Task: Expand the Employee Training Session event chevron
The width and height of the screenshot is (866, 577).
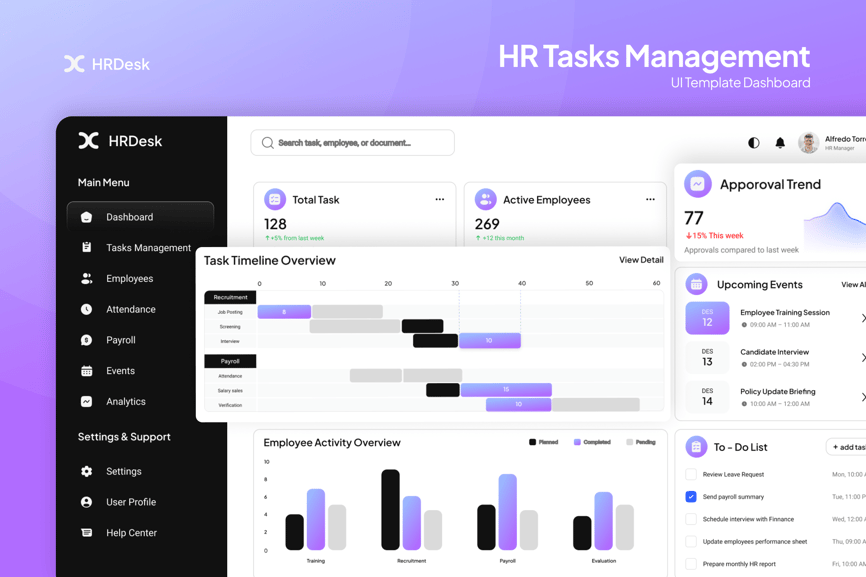Action: click(862, 318)
